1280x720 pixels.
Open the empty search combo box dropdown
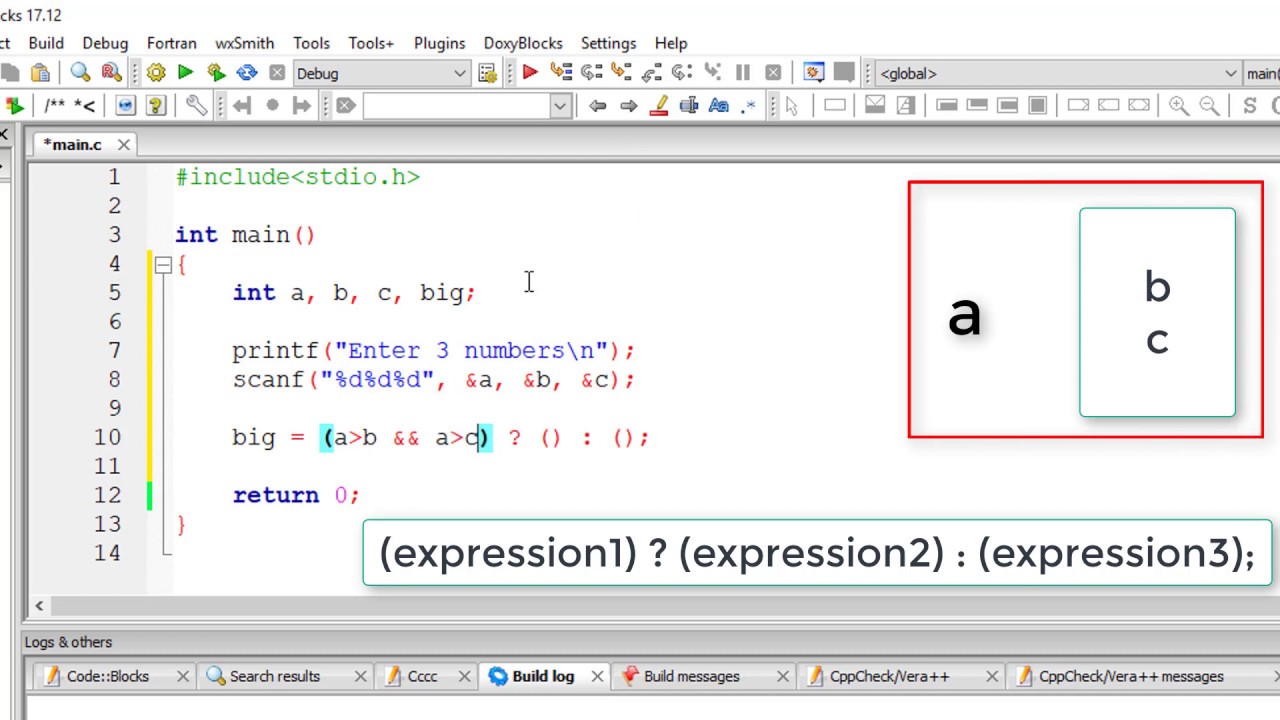tap(560, 105)
